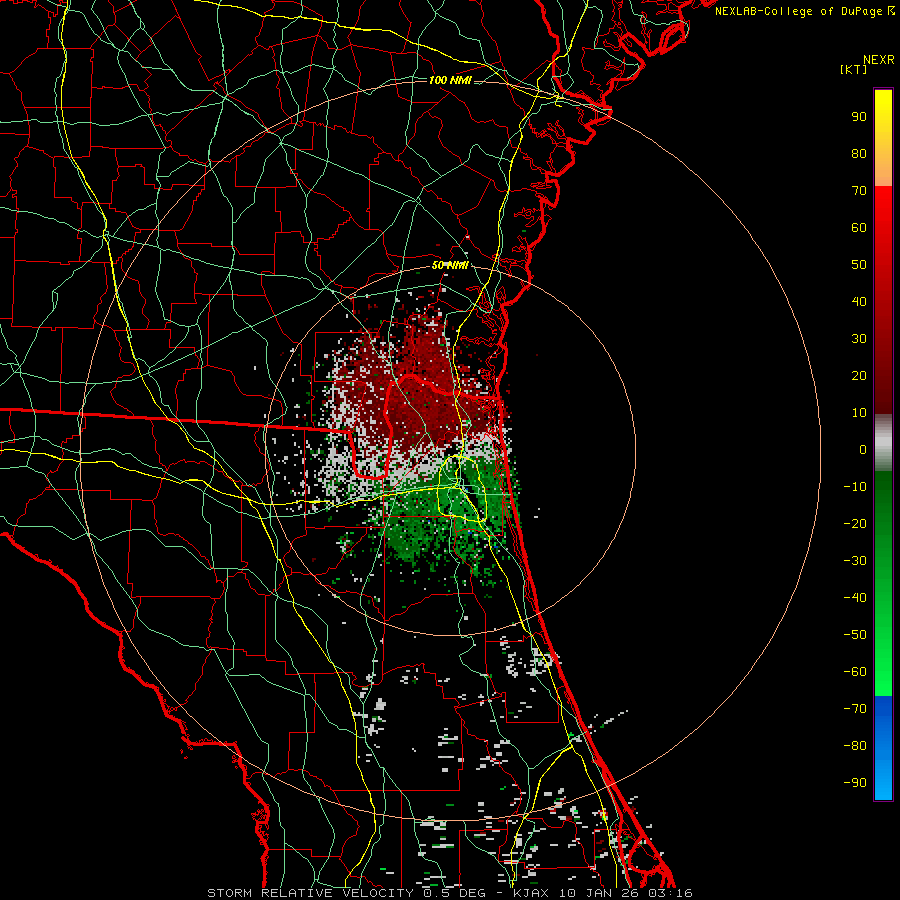Click the -80 value on the color scale
This screenshot has height=900, width=900.
(855, 746)
